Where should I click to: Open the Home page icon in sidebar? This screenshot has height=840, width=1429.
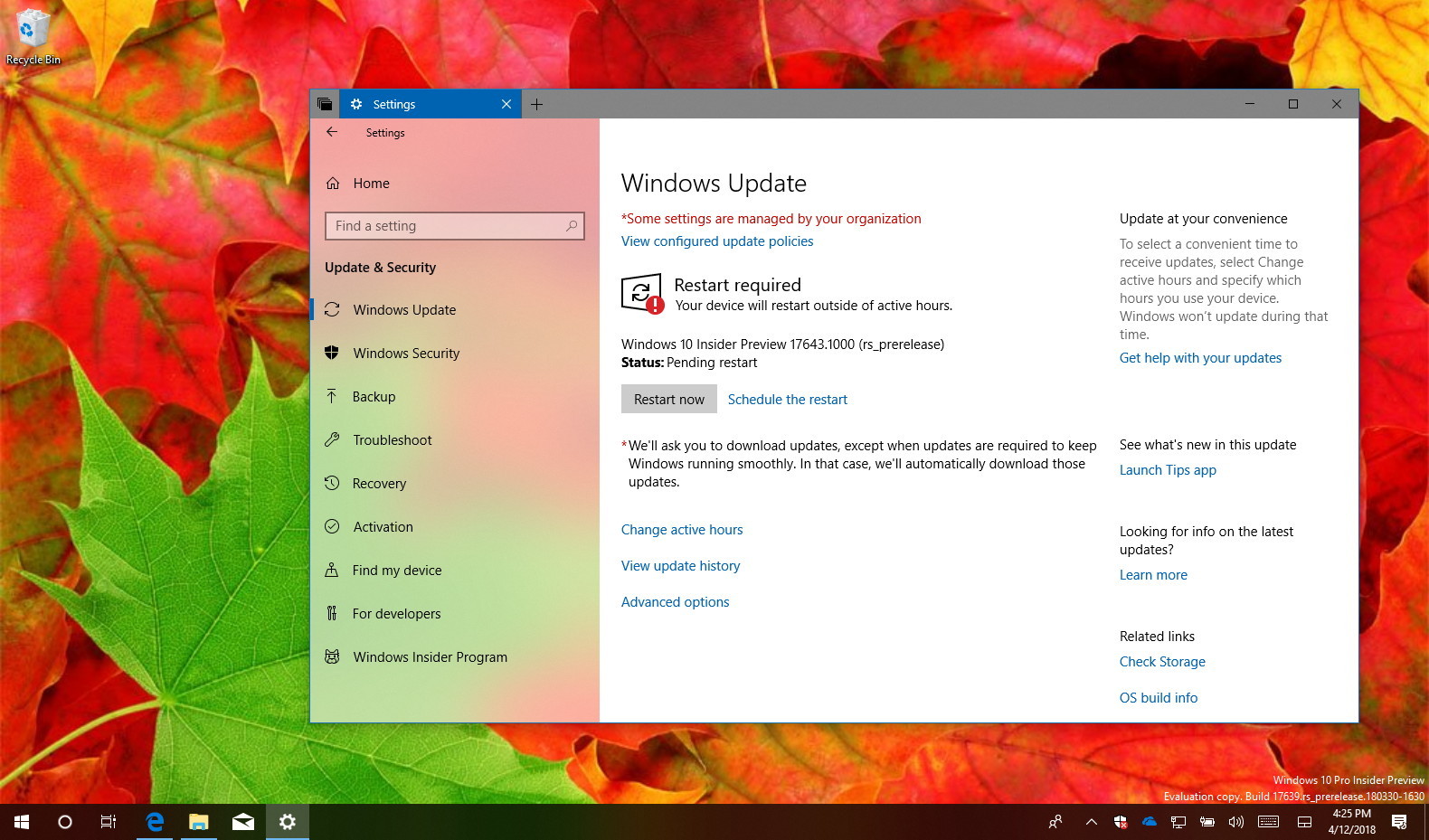click(333, 184)
